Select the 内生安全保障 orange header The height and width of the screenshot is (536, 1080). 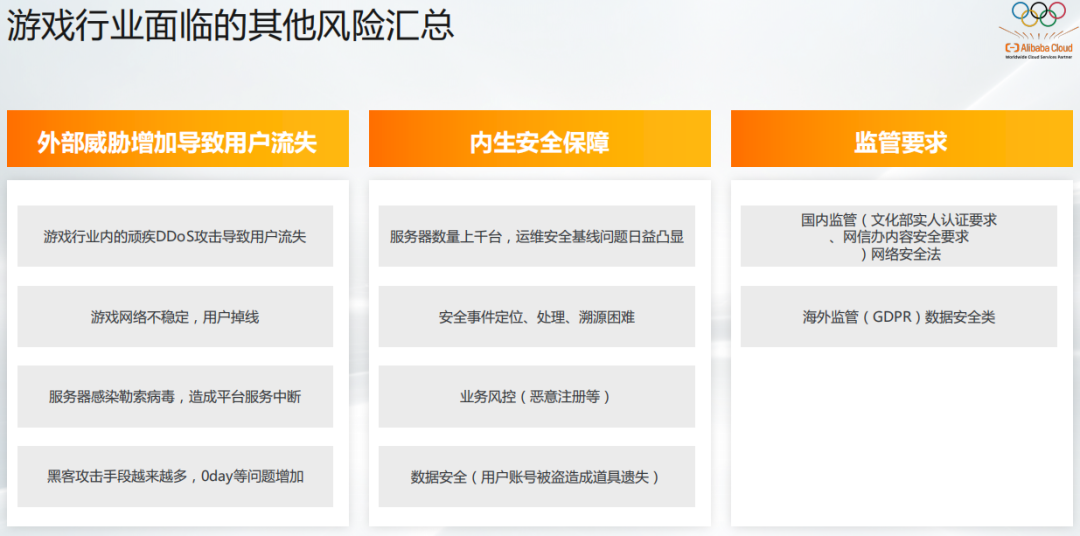coord(539,140)
